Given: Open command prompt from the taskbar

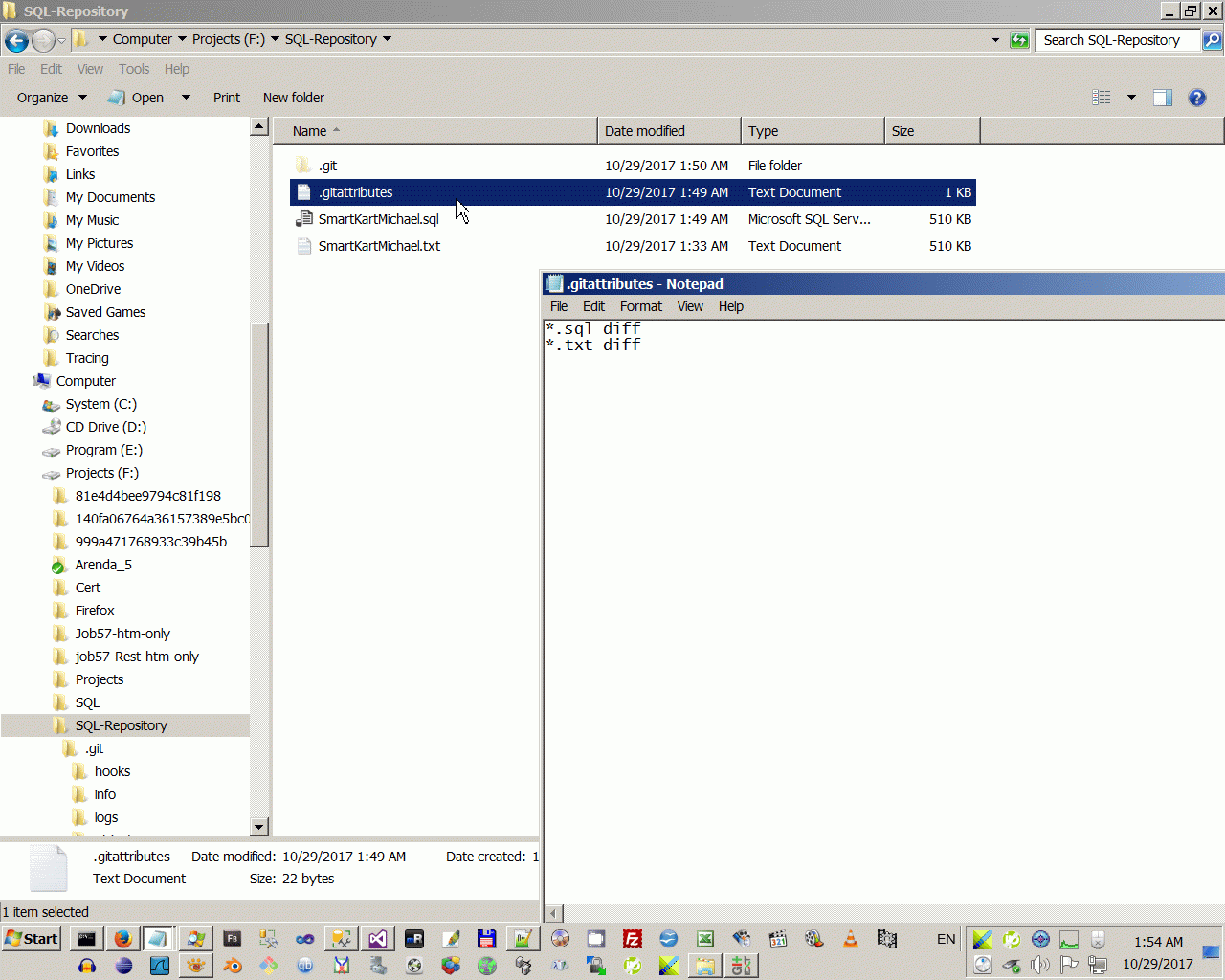Looking at the screenshot, I should [86, 939].
